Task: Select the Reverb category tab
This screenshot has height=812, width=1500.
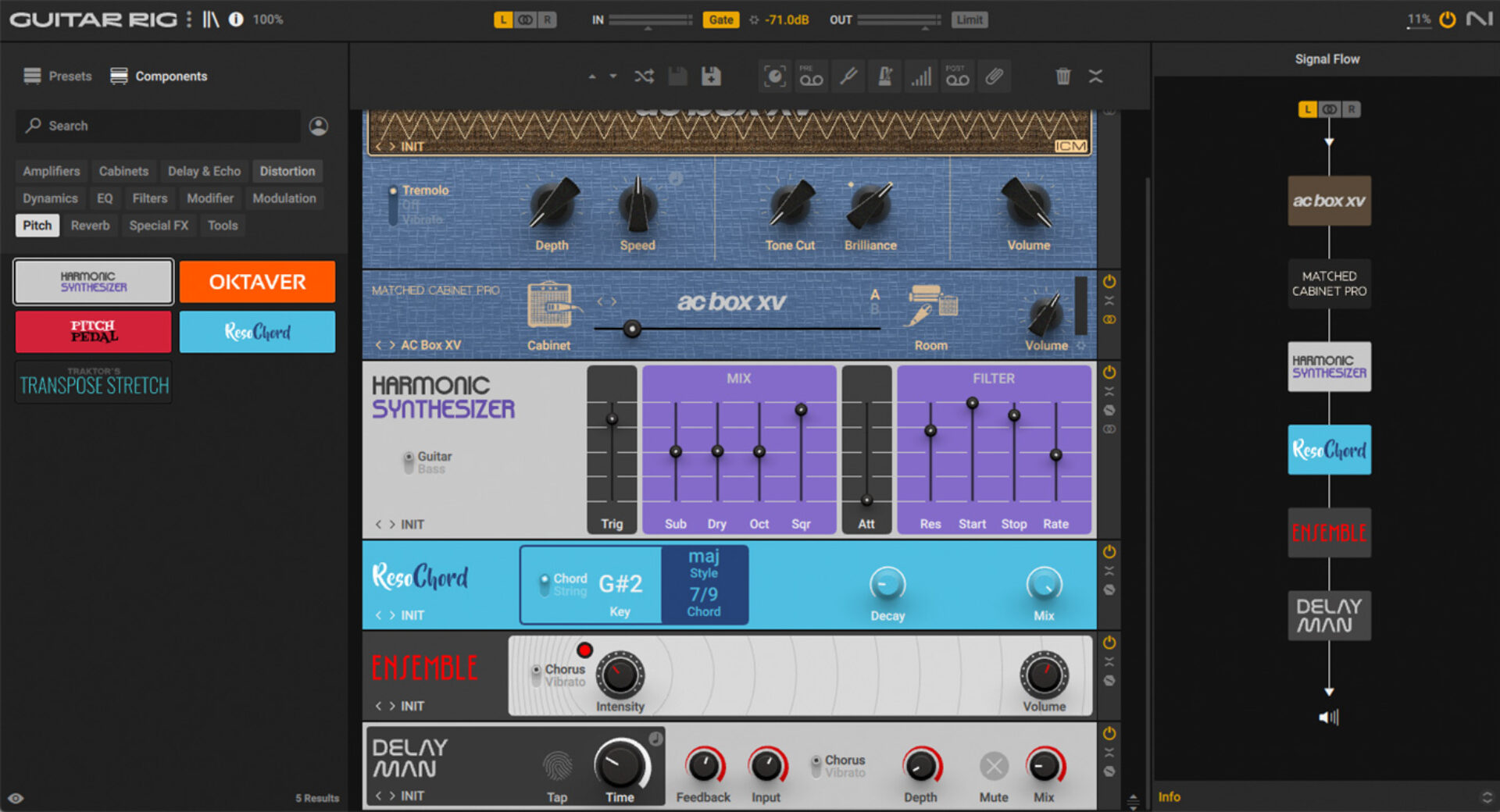Action: 91,225
